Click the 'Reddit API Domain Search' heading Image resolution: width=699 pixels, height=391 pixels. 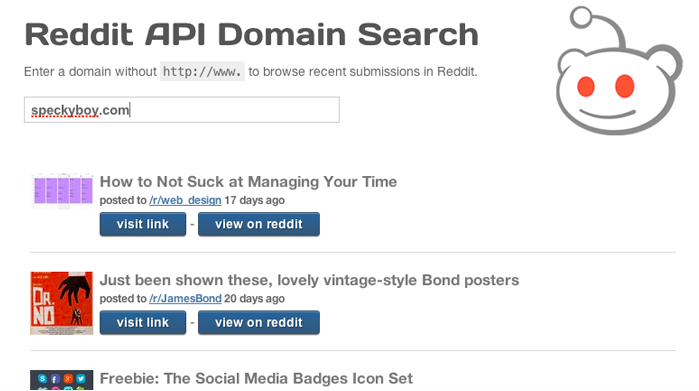tap(251, 34)
